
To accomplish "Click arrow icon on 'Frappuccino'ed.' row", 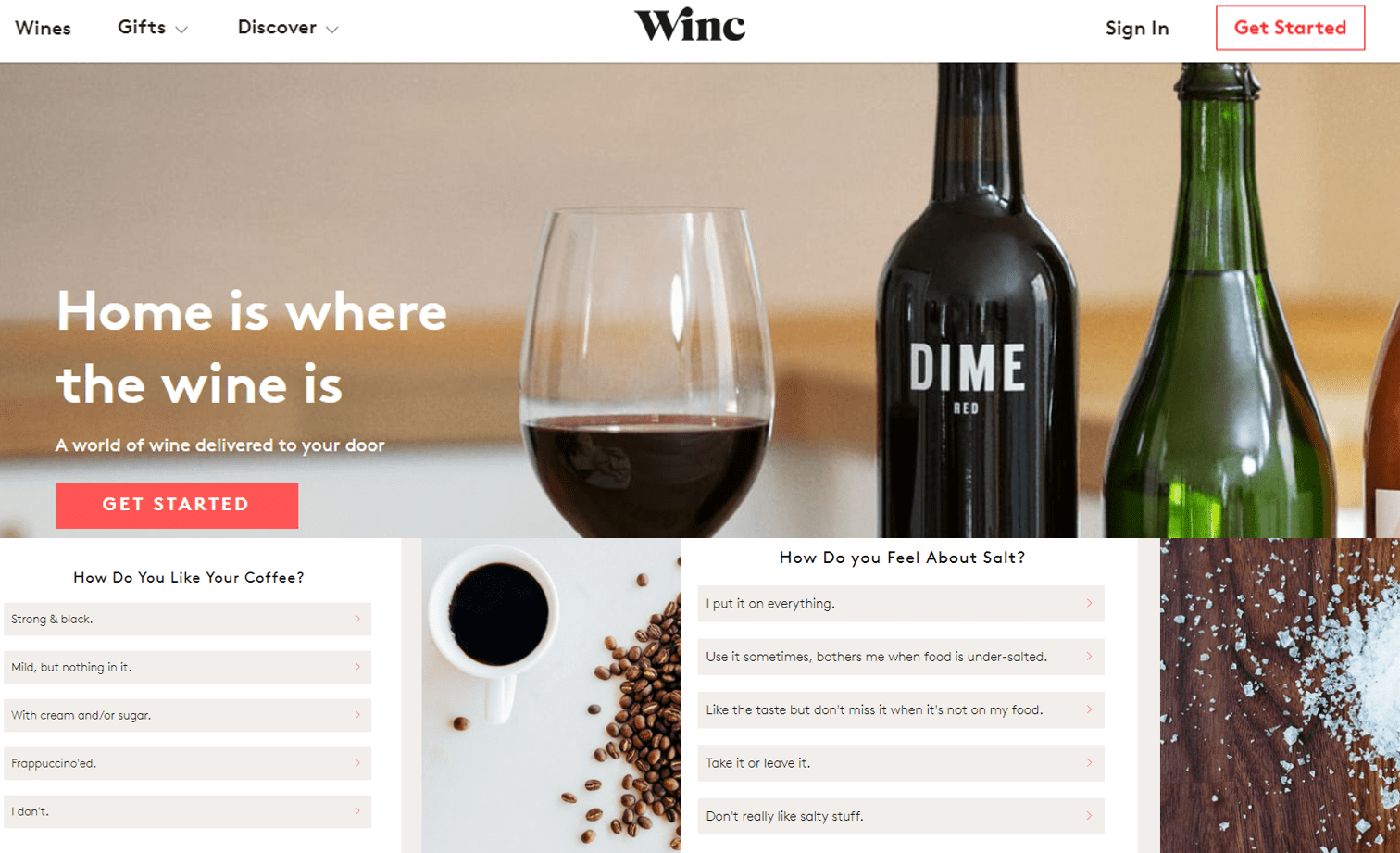I will pyautogui.click(x=357, y=763).
